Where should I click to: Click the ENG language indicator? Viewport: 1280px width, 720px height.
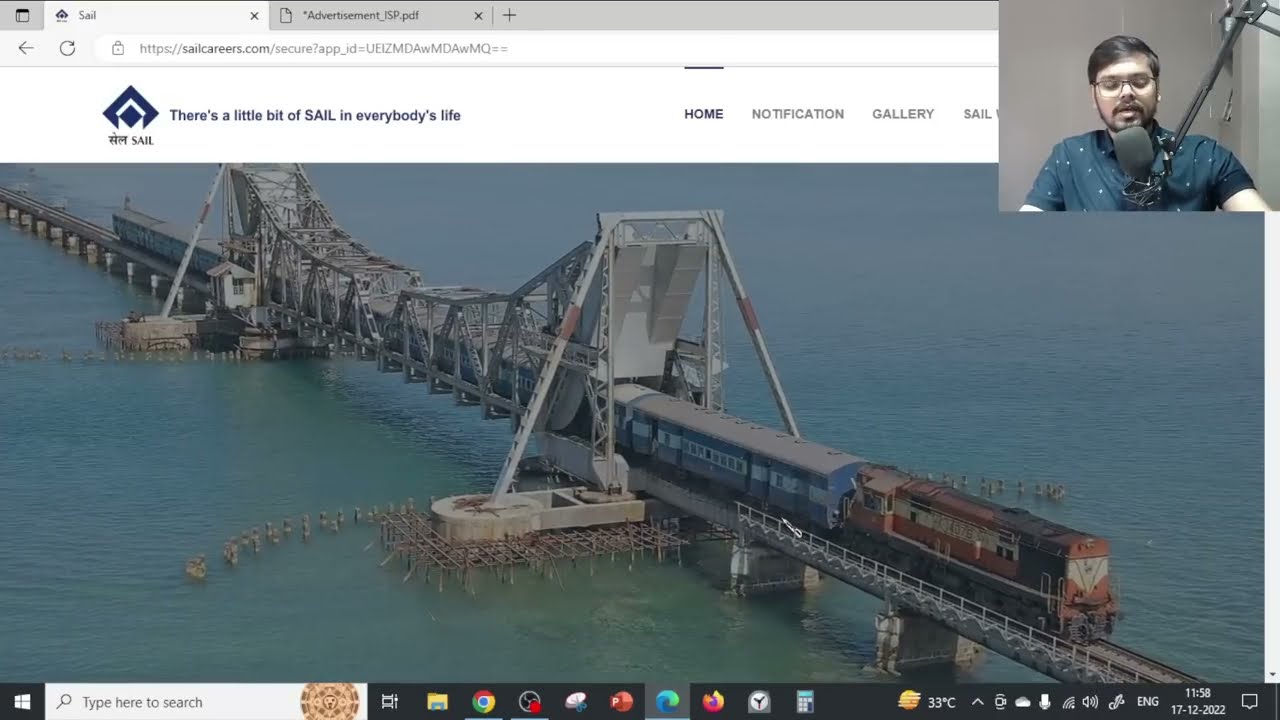click(x=1148, y=702)
